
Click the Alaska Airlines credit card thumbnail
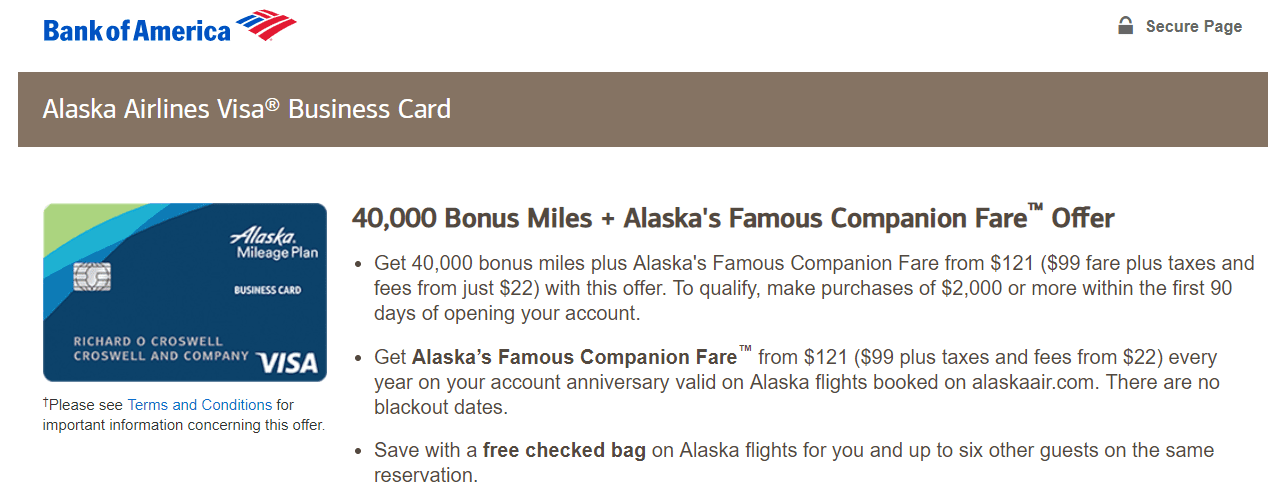185,292
